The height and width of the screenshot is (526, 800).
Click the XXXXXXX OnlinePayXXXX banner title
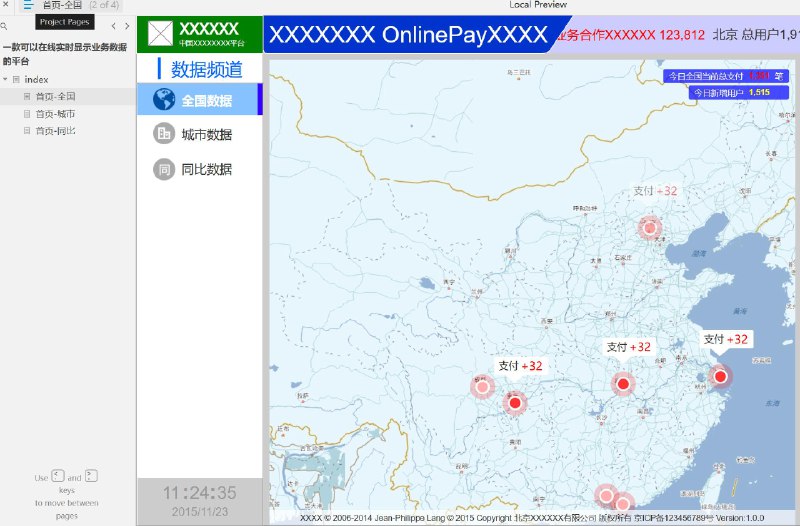pyautogui.click(x=408, y=35)
